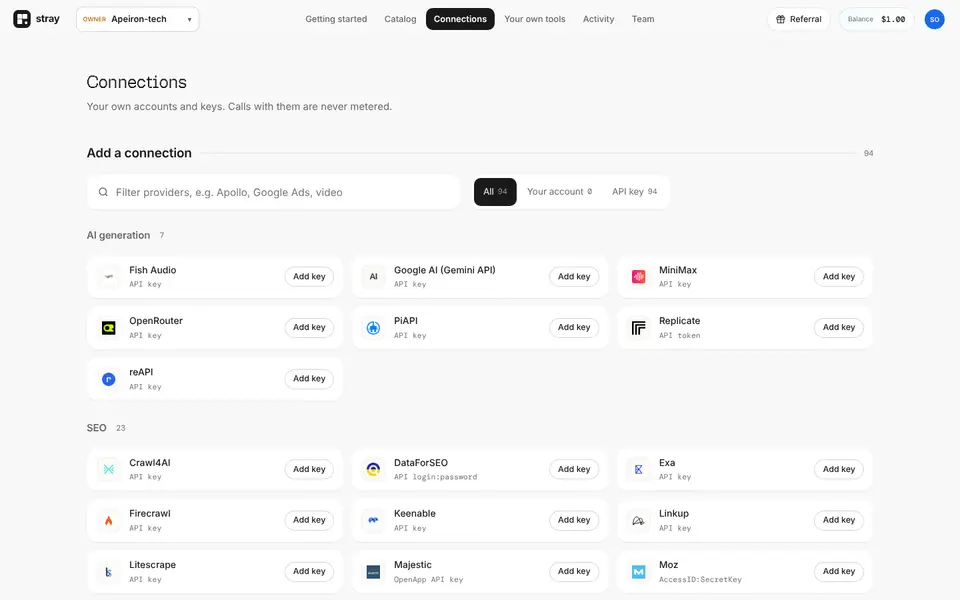Add key for Linkup

coord(839,520)
